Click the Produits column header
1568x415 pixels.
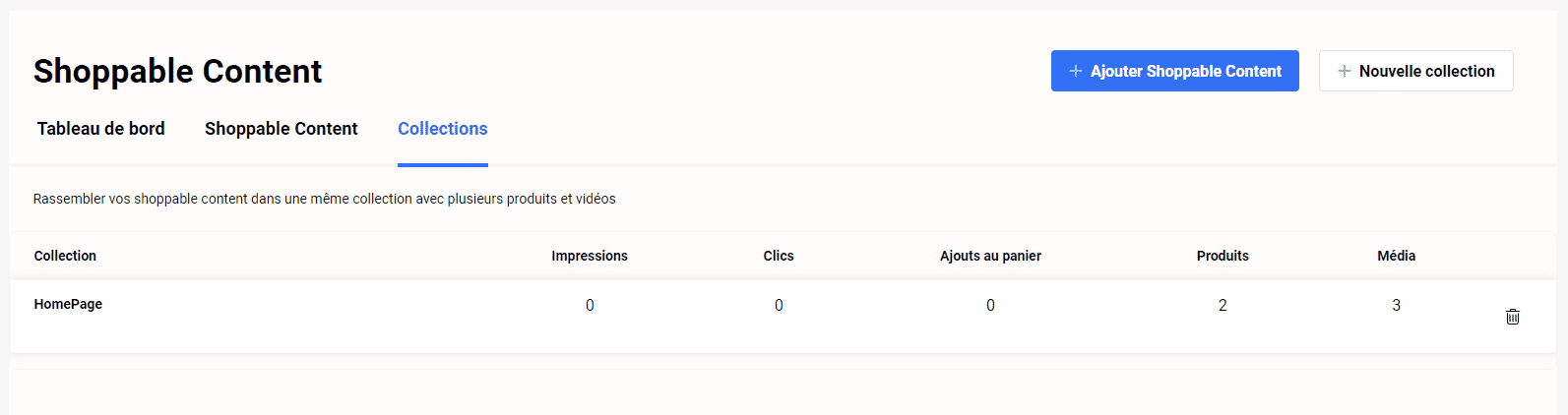pyautogui.click(x=1223, y=256)
